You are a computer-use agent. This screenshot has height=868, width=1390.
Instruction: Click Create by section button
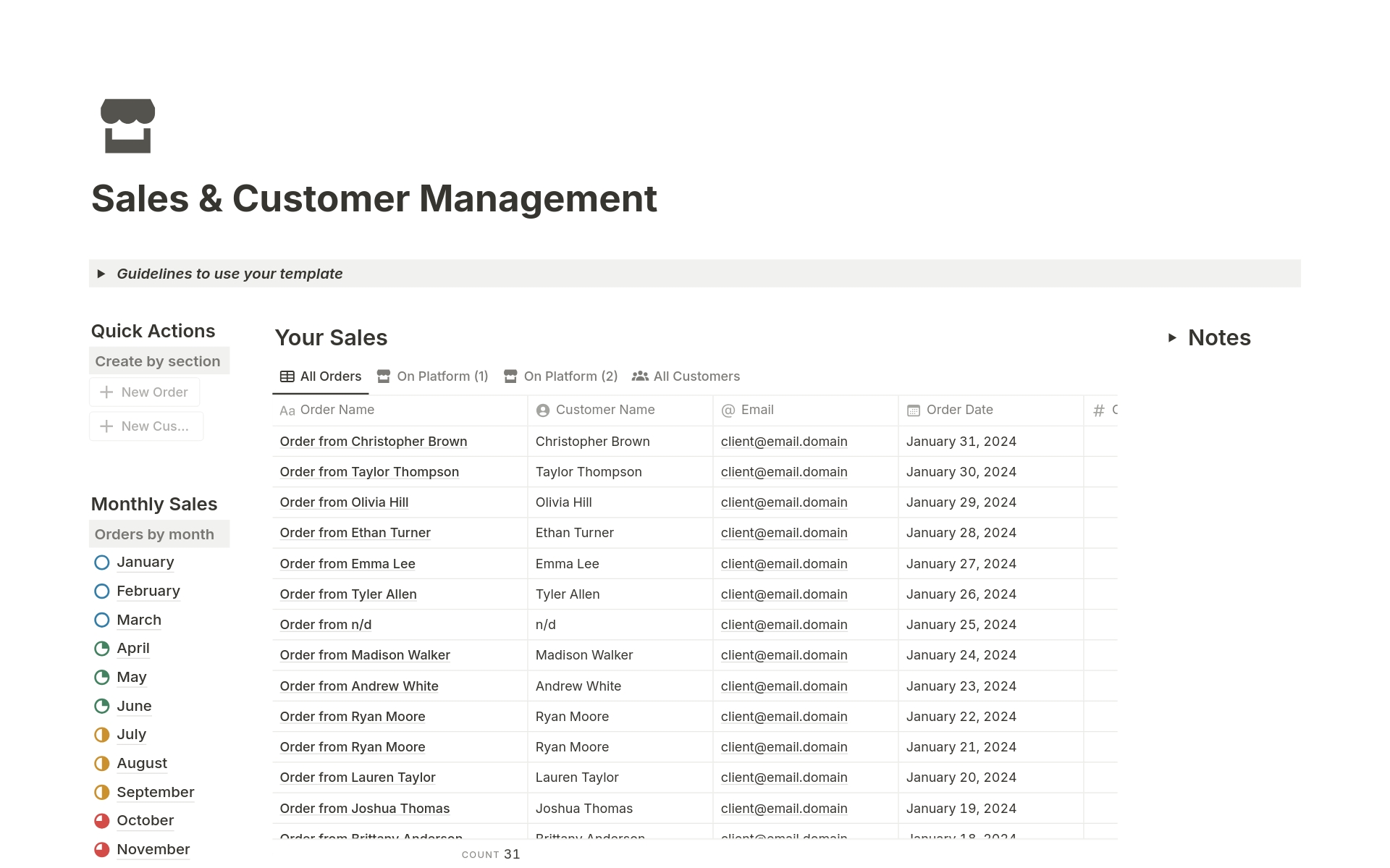point(158,361)
